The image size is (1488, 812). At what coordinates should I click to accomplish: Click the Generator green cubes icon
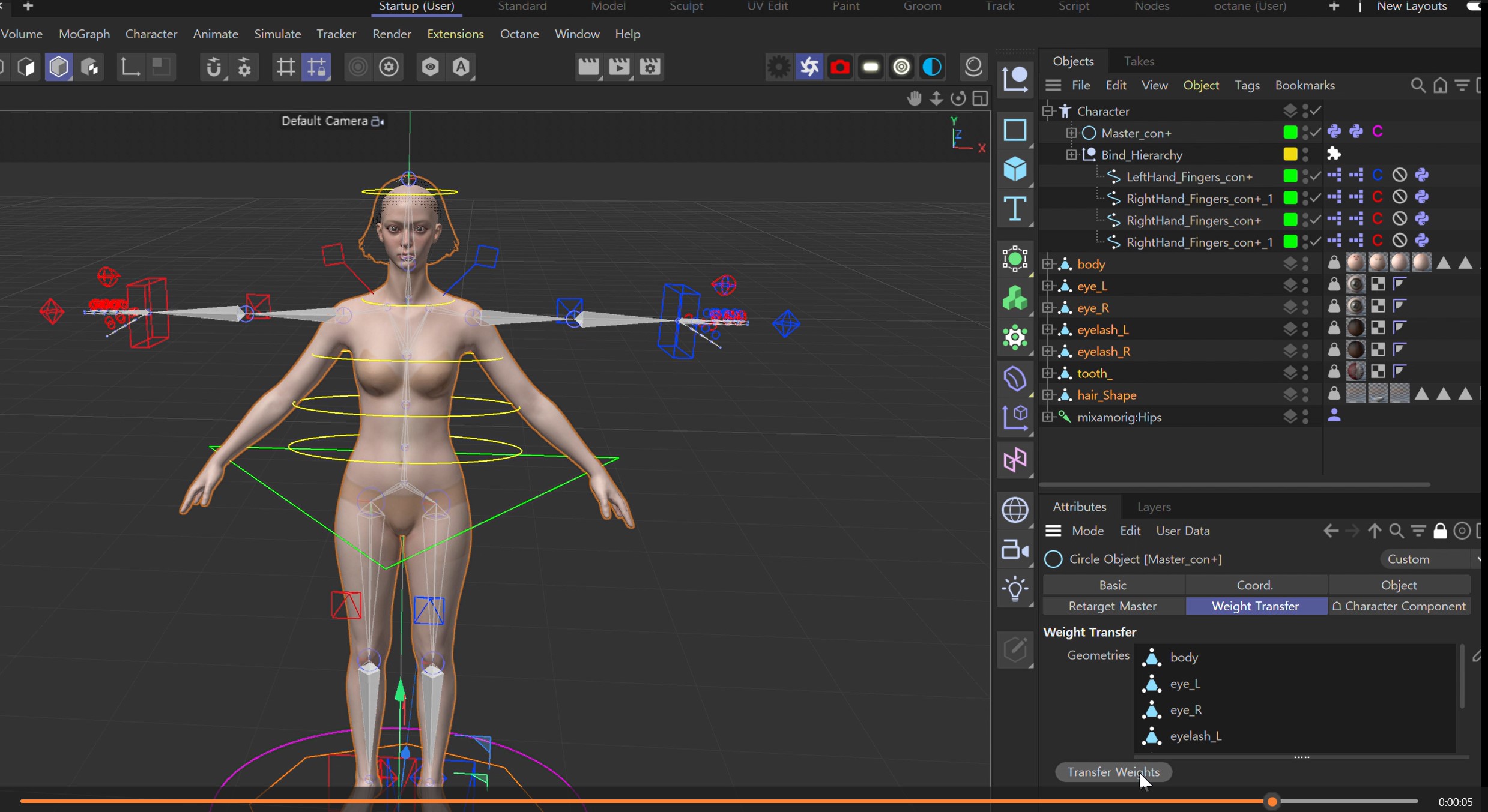1015,298
